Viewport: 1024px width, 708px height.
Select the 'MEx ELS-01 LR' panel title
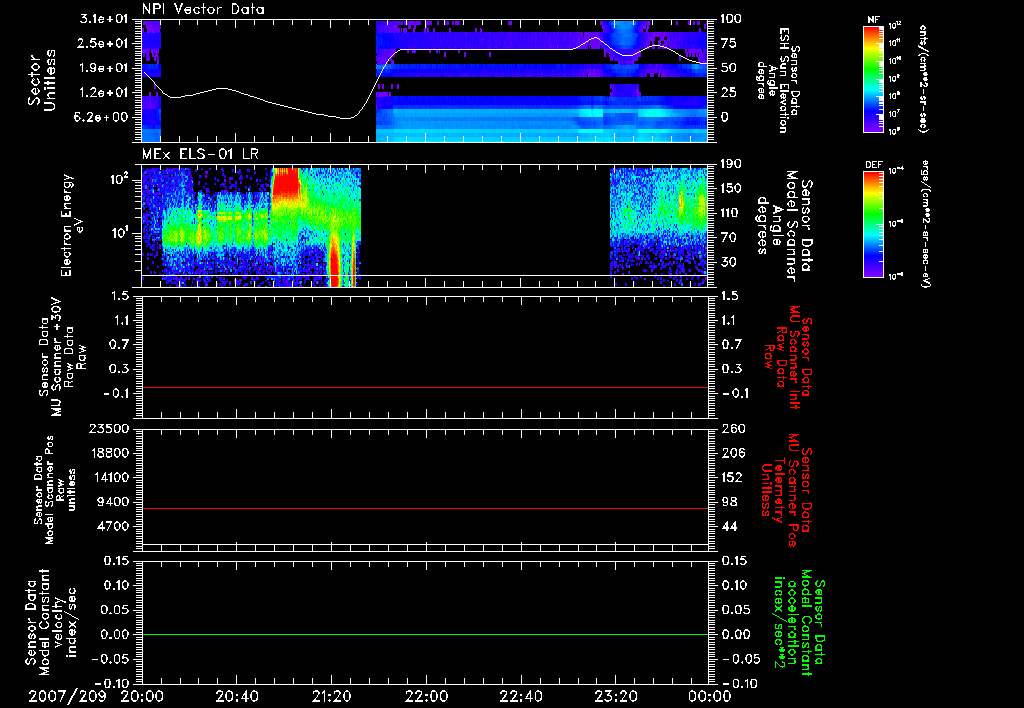(x=200, y=155)
